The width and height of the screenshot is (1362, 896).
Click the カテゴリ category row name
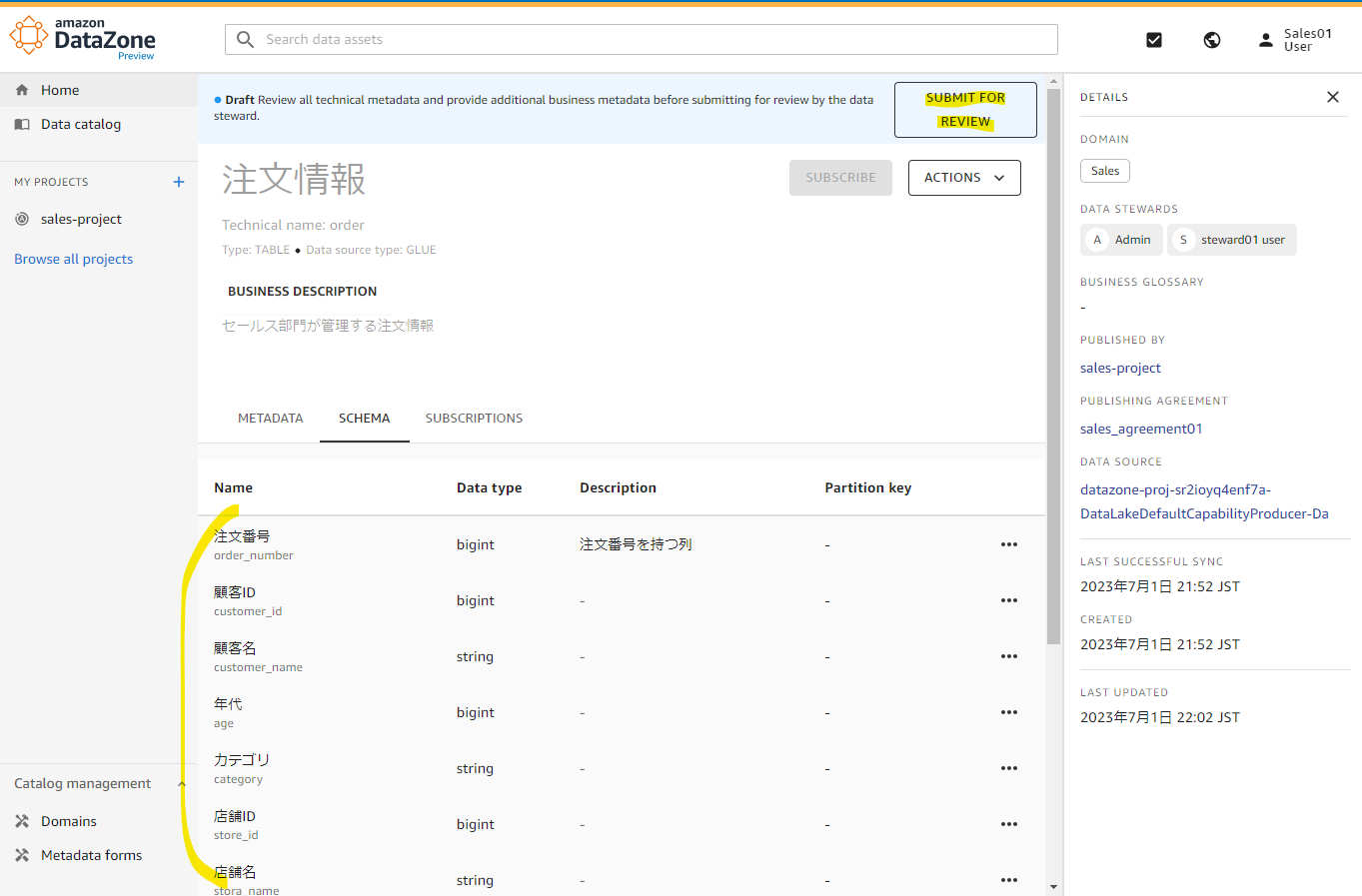(242, 768)
